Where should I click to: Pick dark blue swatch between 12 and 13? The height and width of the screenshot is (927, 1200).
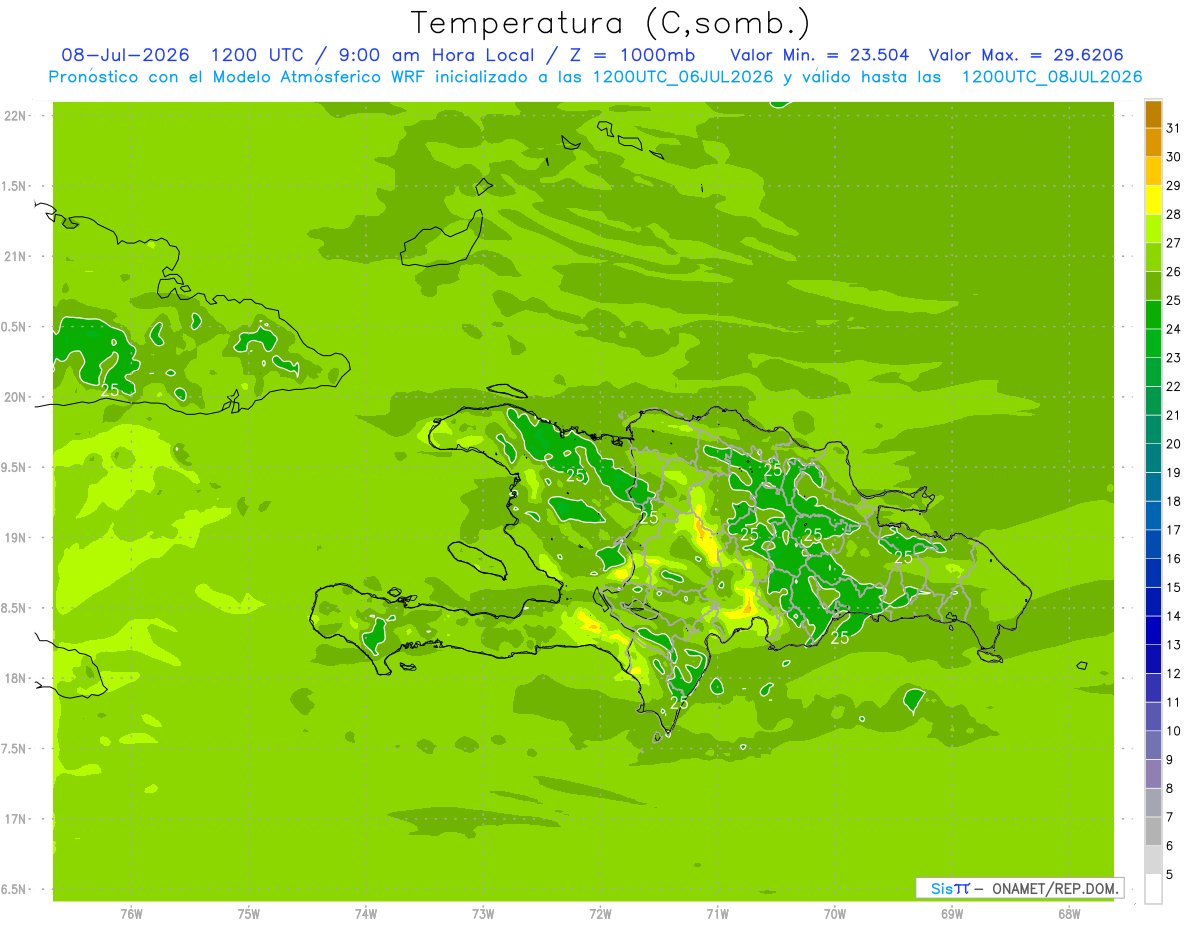pos(1153,659)
